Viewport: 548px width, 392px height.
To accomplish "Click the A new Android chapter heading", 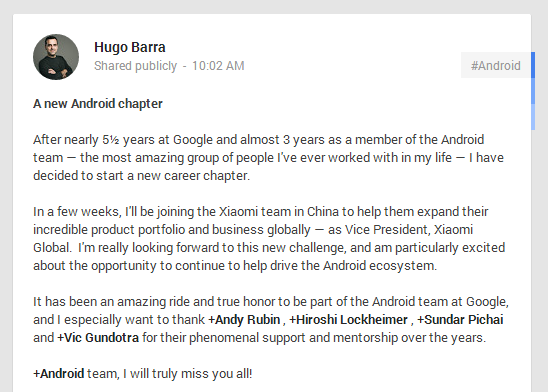I will click(x=98, y=104).
